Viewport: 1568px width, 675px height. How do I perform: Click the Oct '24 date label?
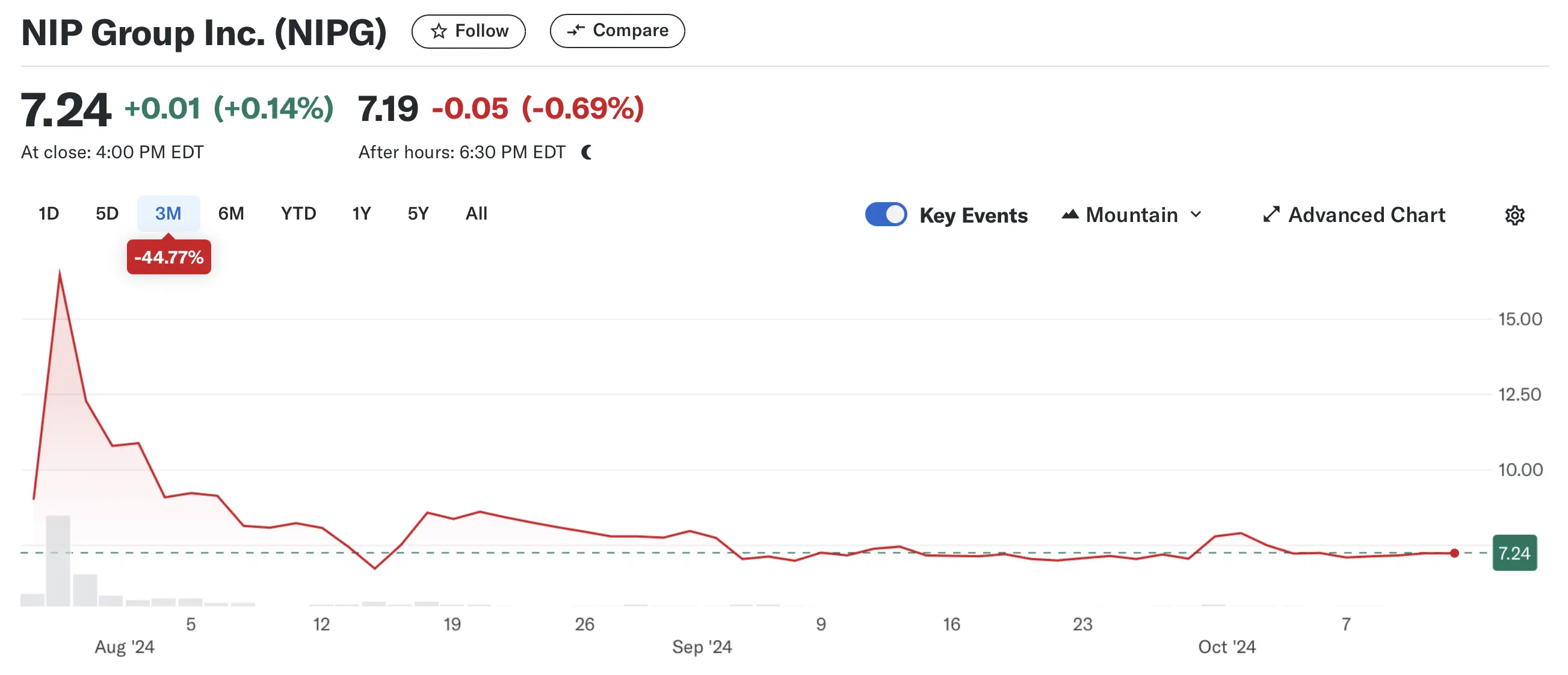coord(1226,646)
